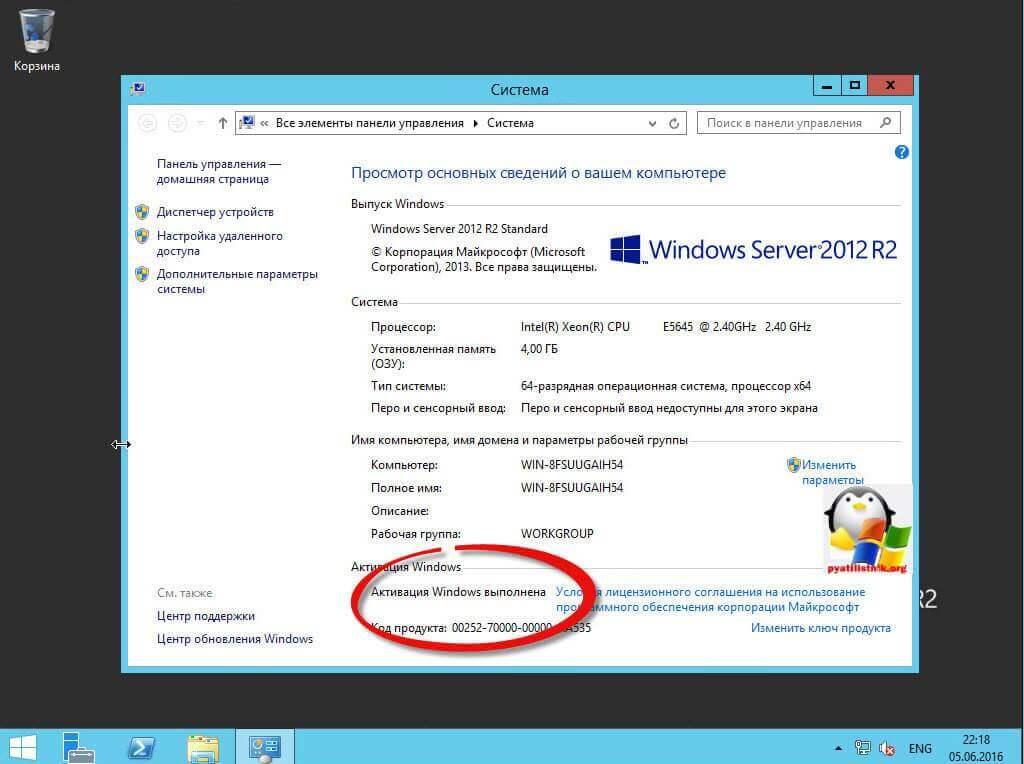1024x764 pixels.
Task: Select the workgroup value 'WORKGROUP'
Action: tap(557, 533)
